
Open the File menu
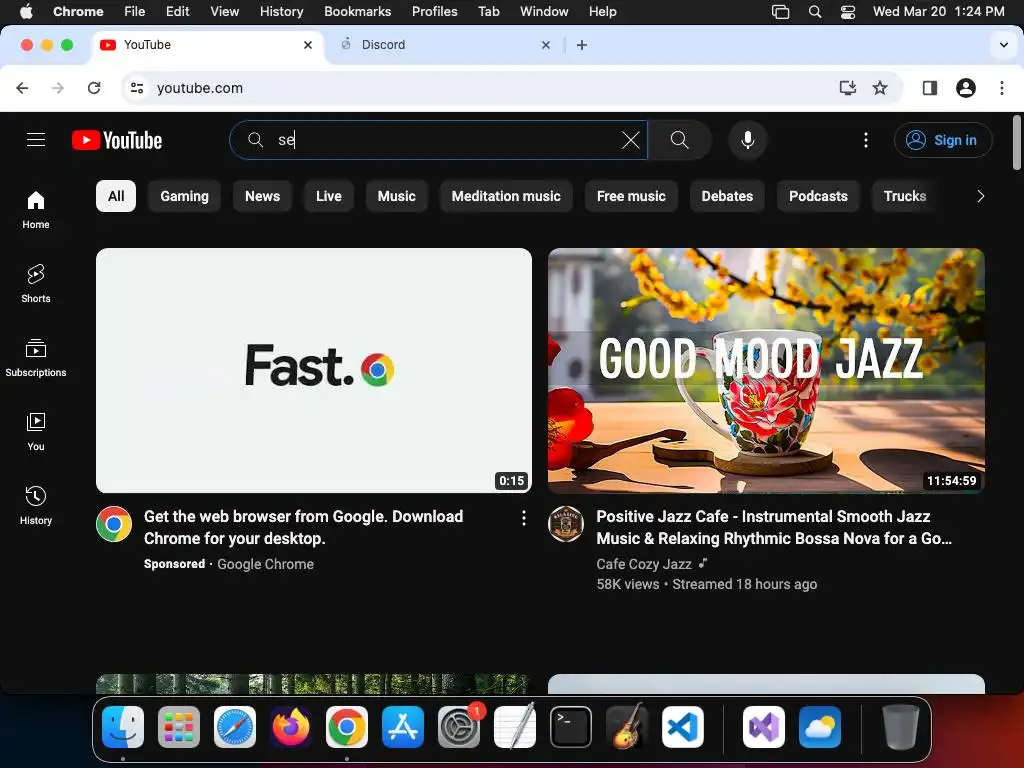pos(135,11)
